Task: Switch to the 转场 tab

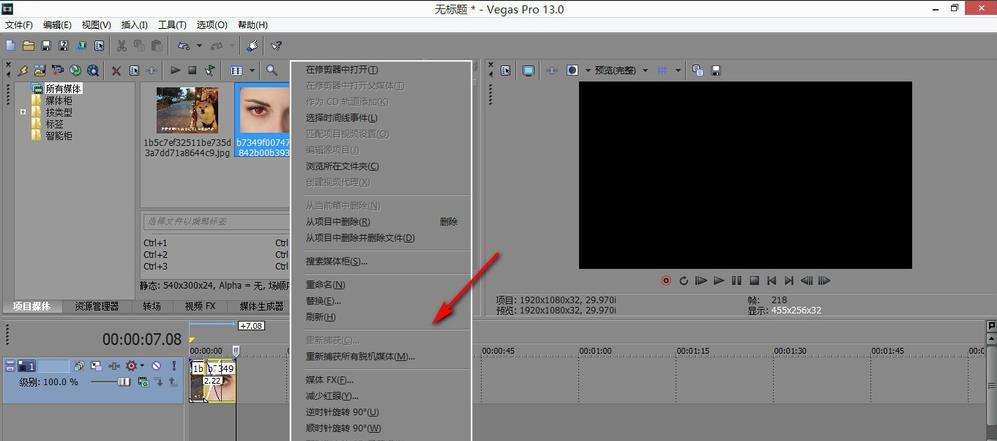Action: [x=152, y=306]
